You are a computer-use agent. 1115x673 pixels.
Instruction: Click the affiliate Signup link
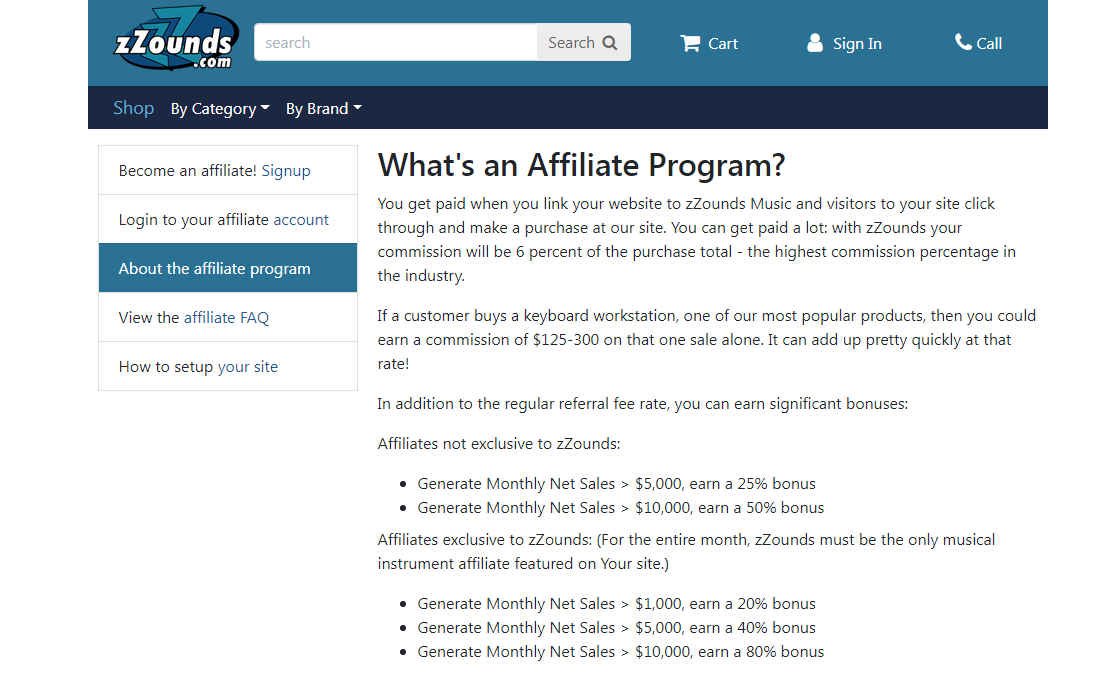[286, 171]
